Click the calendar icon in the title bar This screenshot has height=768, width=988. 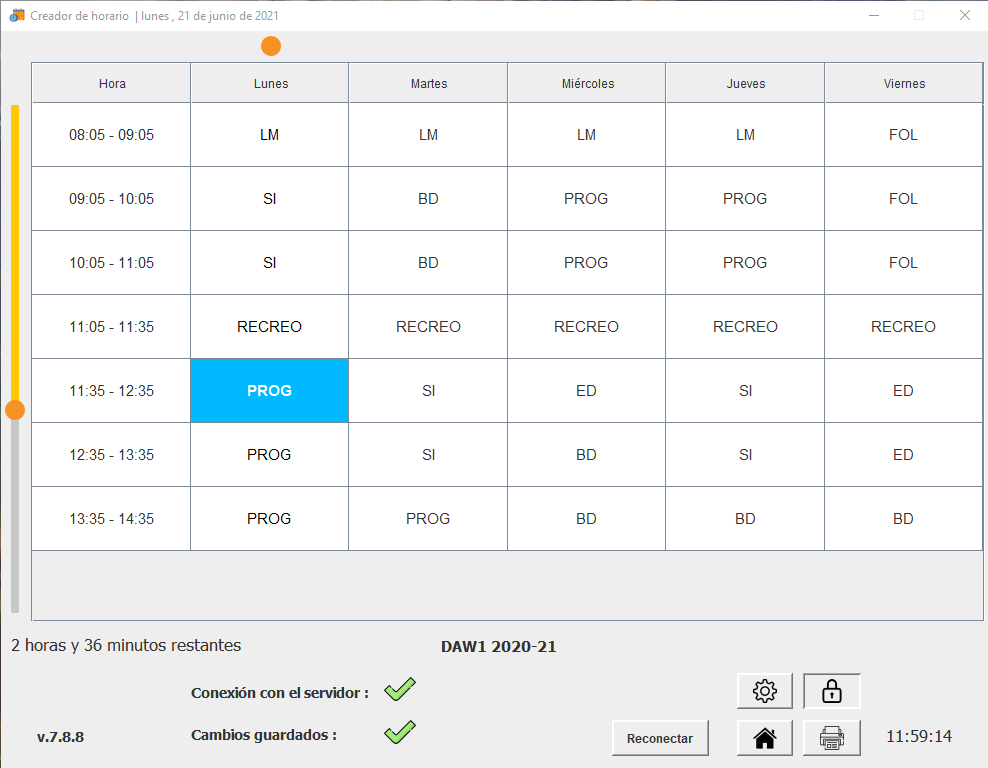pos(14,15)
